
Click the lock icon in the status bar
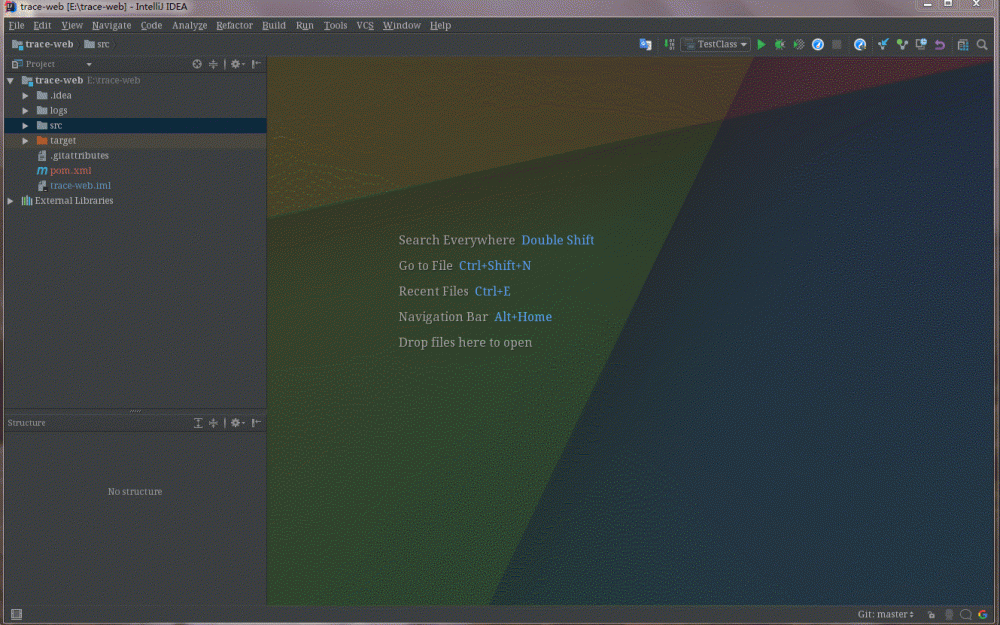pyautogui.click(x=930, y=614)
